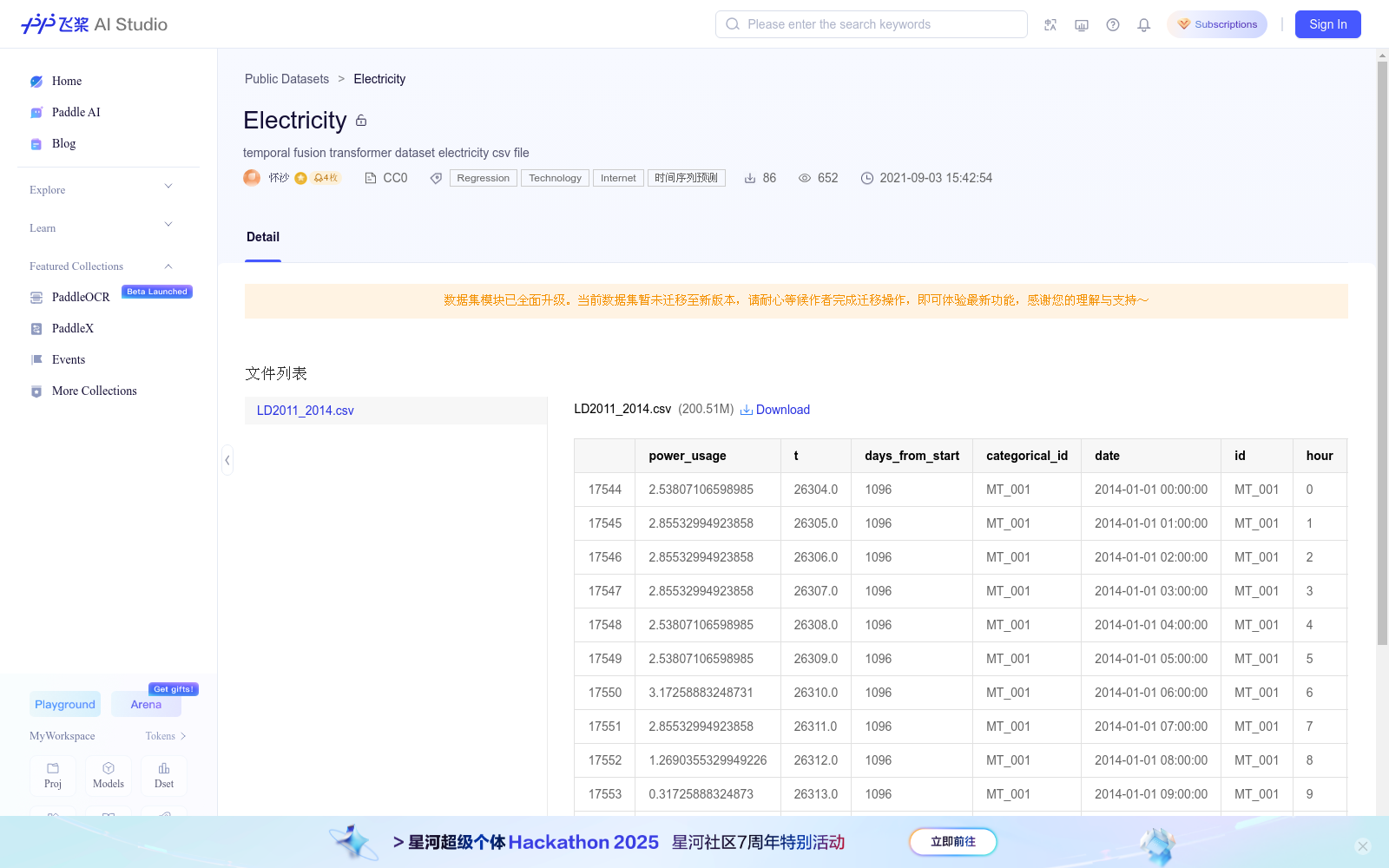This screenshot has height=868, width=1389.
Task: Click the author avatar icon
Action: point(252,177)
